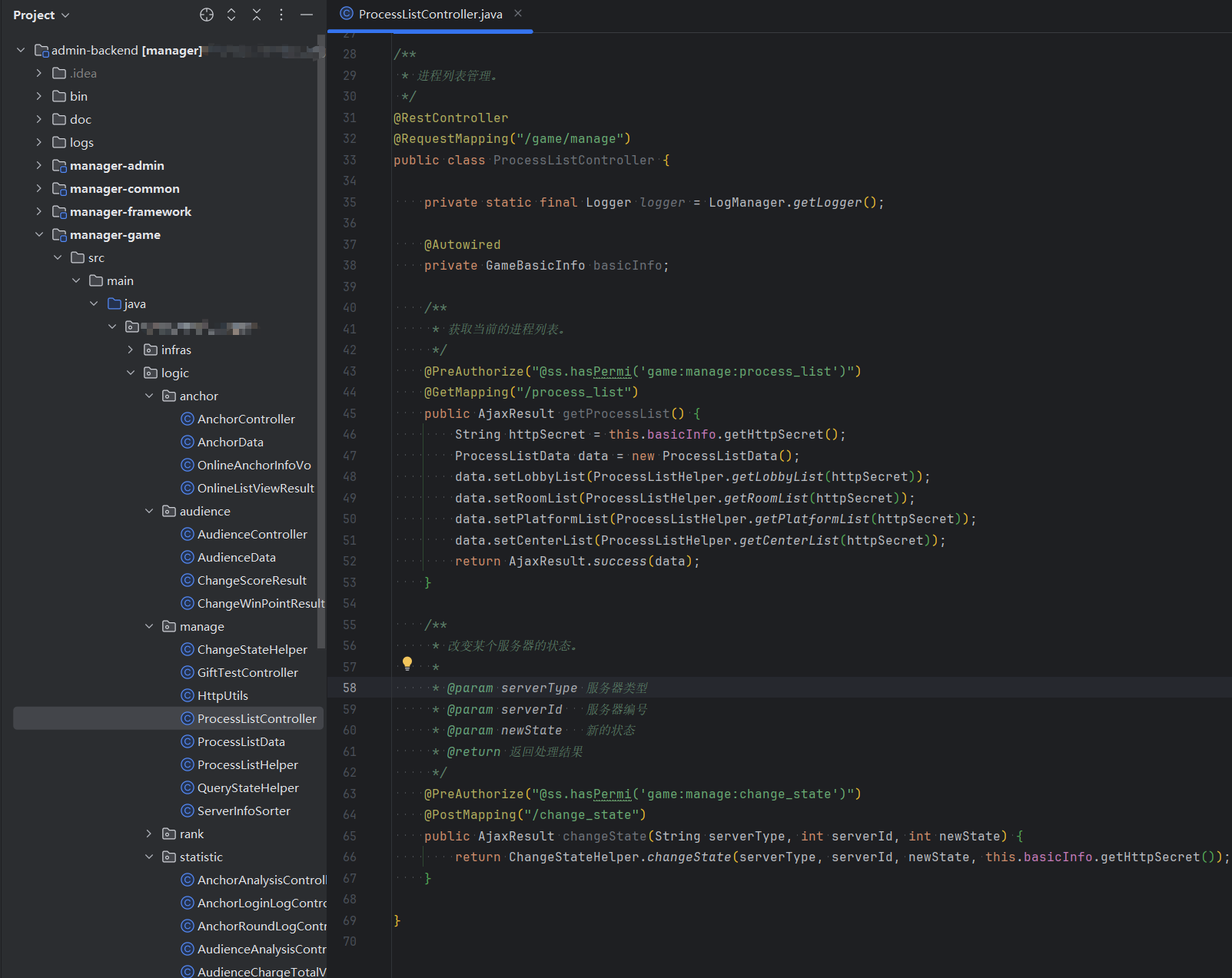
Task: Click the logs folder icon
Action: [59, 142]
